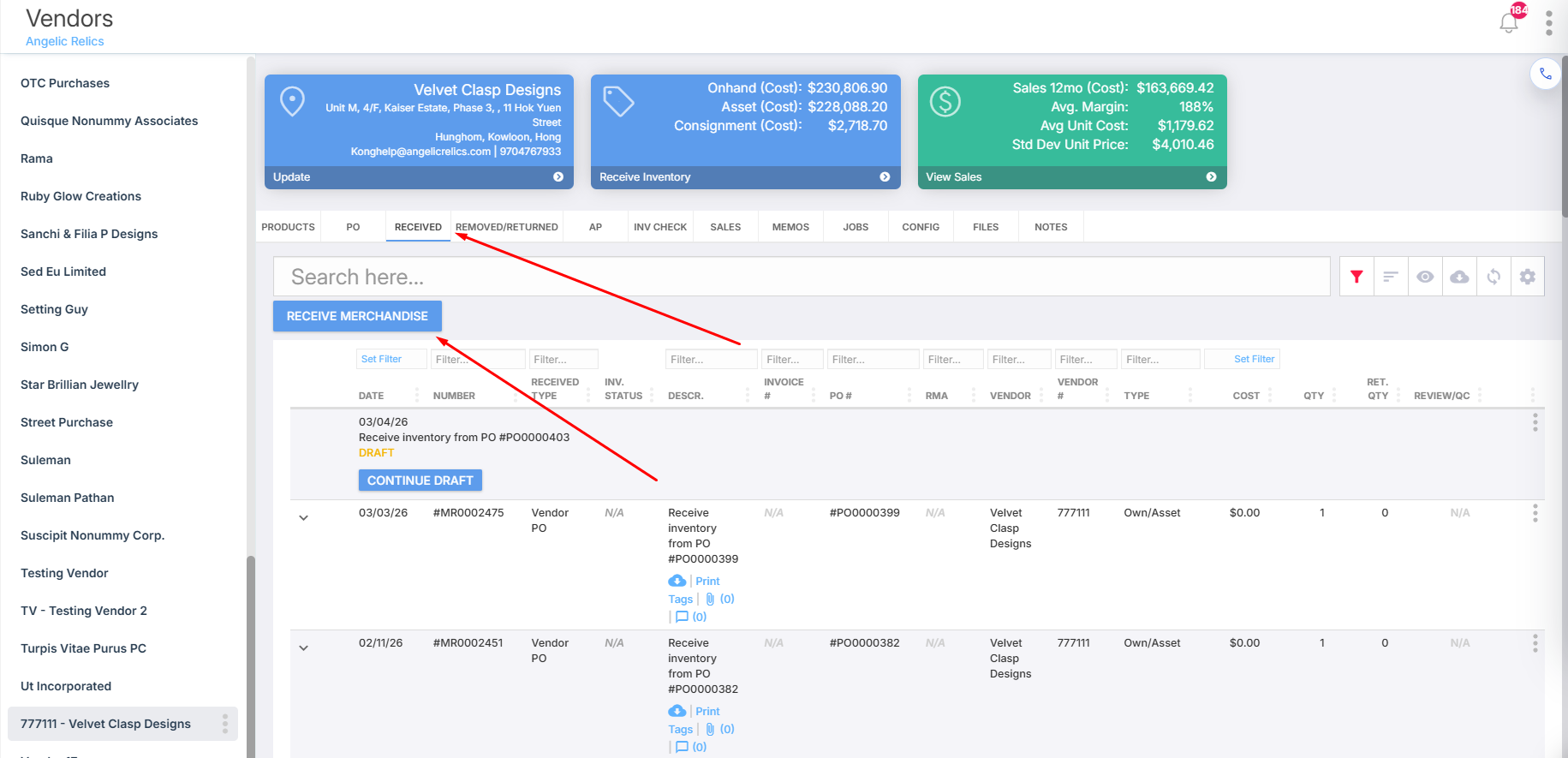Select Star Brillian Jewellry vendor
Image resolution: width=1568 pixels, height=758 pixels.
coord(80,385)
